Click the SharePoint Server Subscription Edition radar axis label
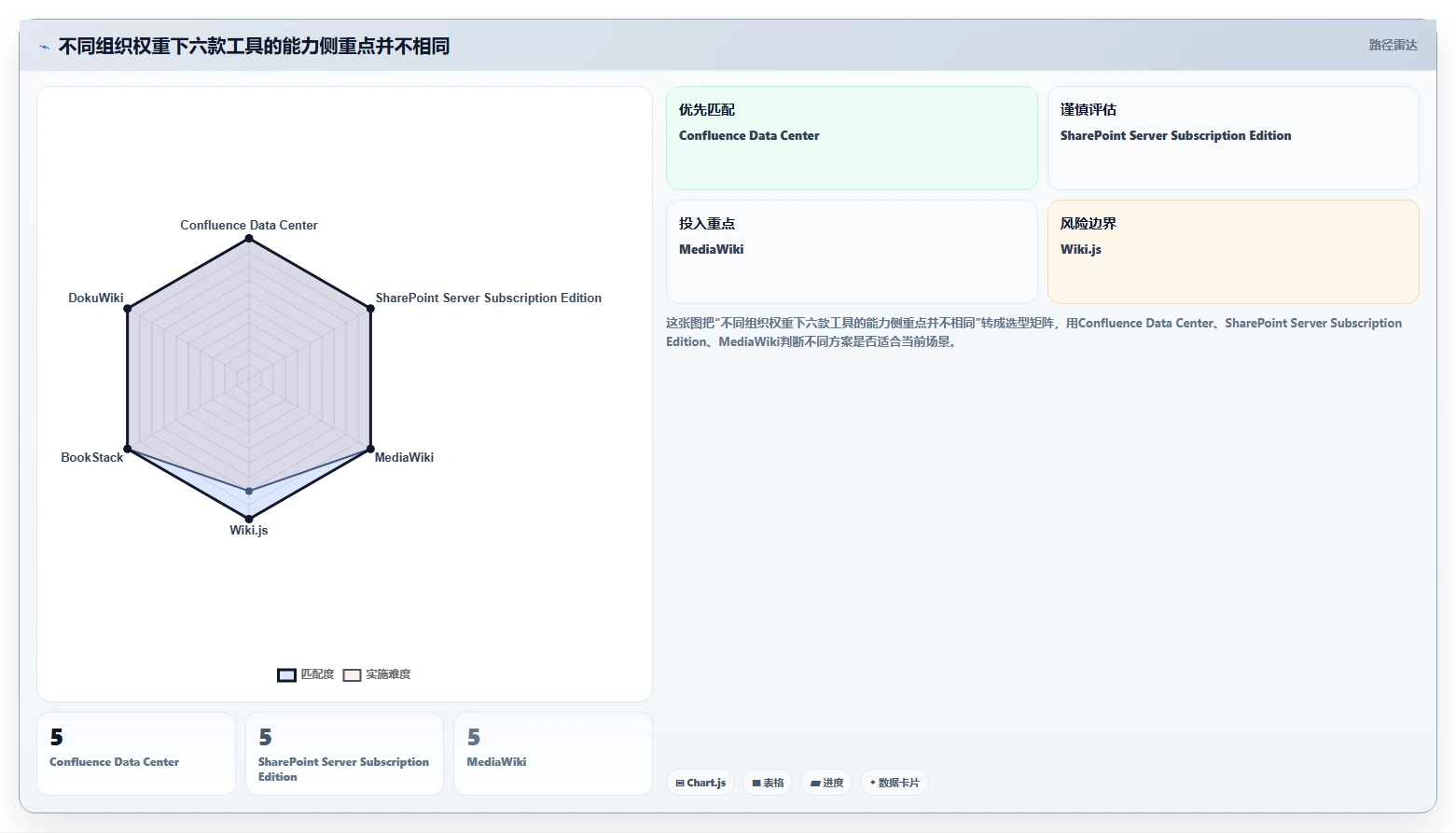The width and height of the screenshot is (1456, 833). (489, 298)
